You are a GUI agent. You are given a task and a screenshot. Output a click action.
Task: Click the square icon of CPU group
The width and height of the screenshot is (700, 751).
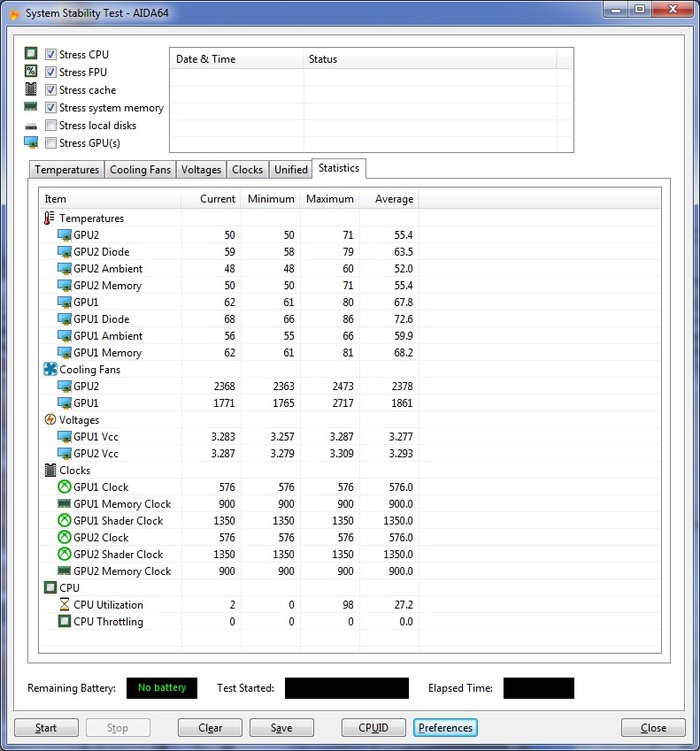click(50, 587)
